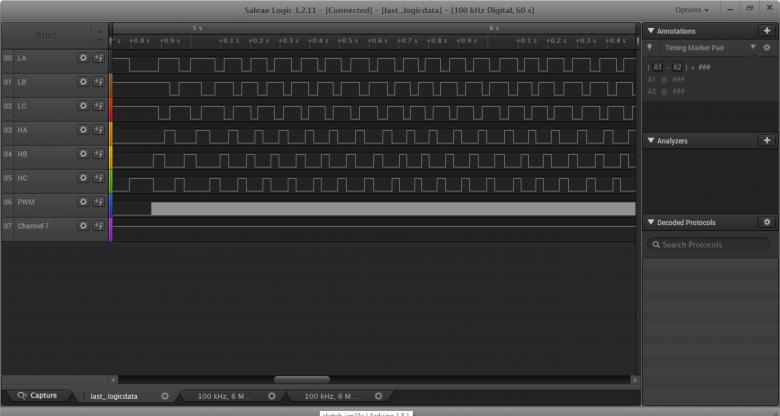
Task: Add a new analyzer with plus icon
Action: (x=766, y=141)
